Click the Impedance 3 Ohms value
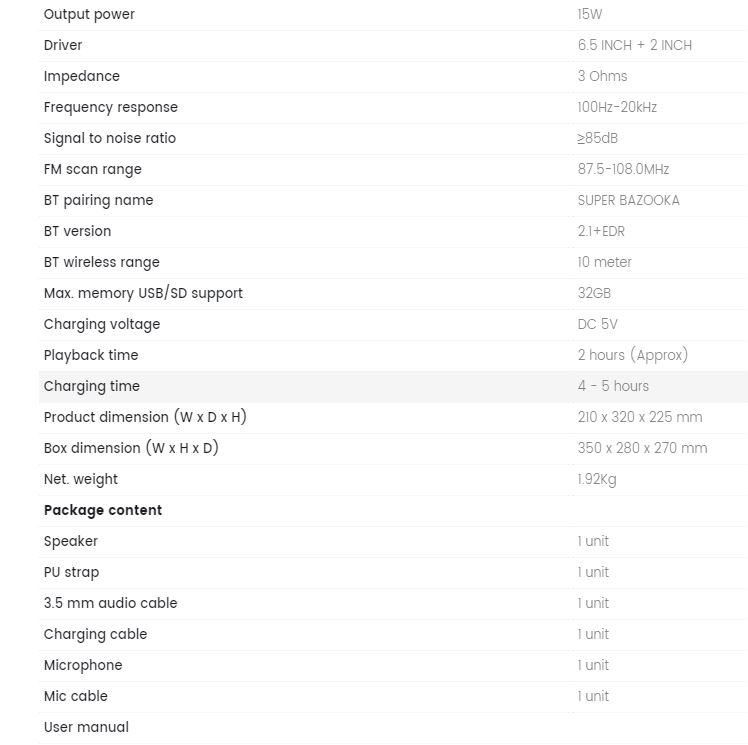 (602, 76)
